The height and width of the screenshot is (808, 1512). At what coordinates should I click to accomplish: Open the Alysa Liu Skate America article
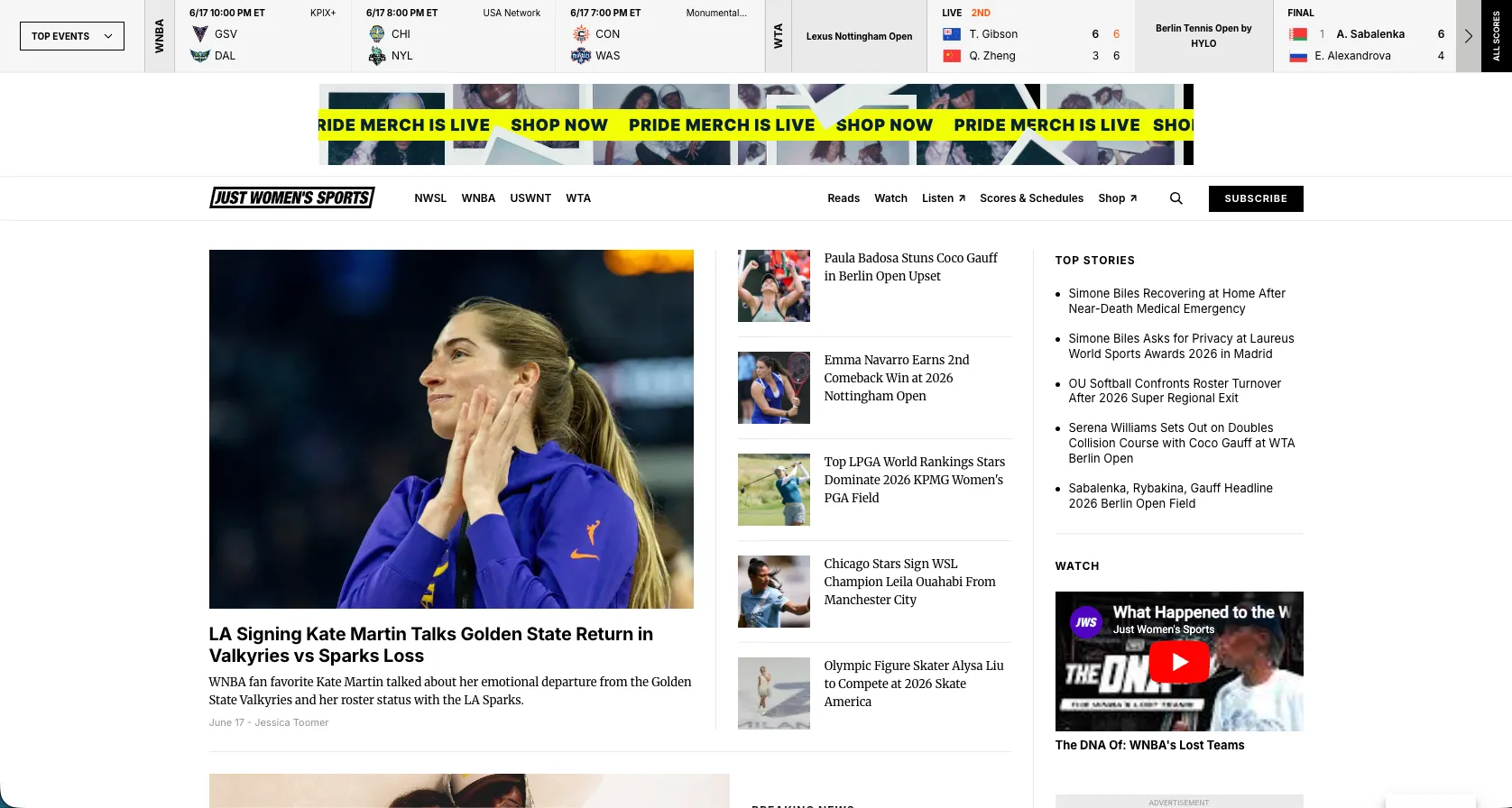(913, 684)
